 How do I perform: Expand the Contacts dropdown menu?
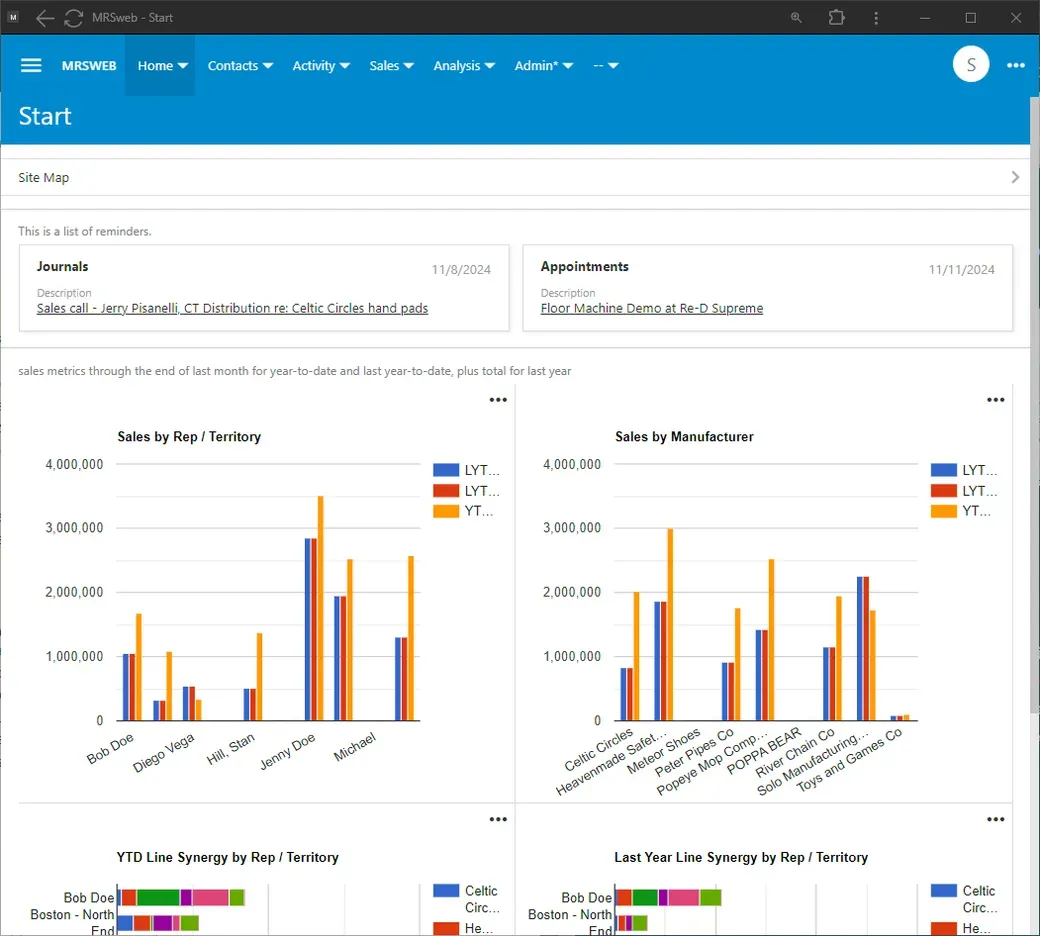pos(240,65)
